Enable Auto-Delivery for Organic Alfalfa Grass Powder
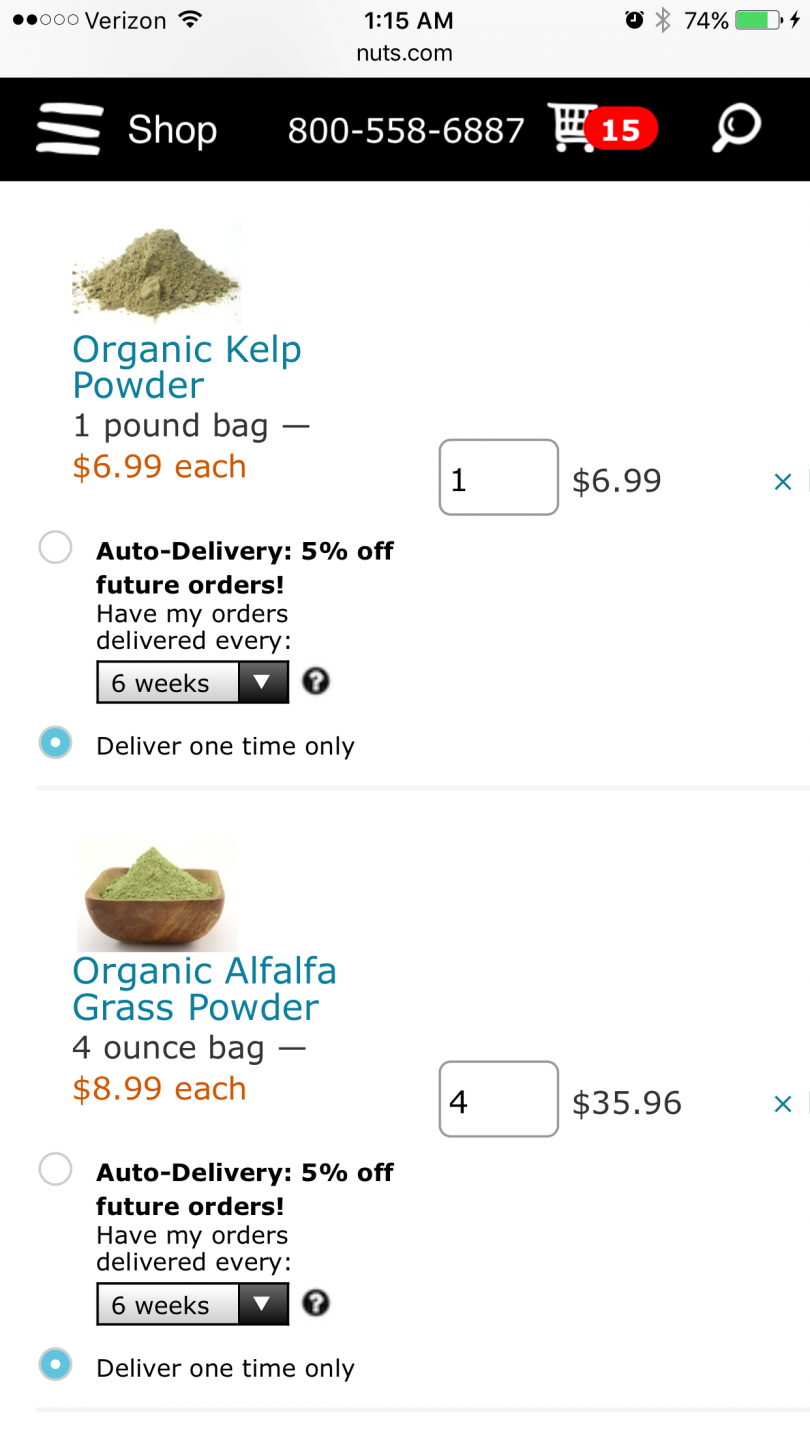 pyautogui.click(x=55, y=1169)
